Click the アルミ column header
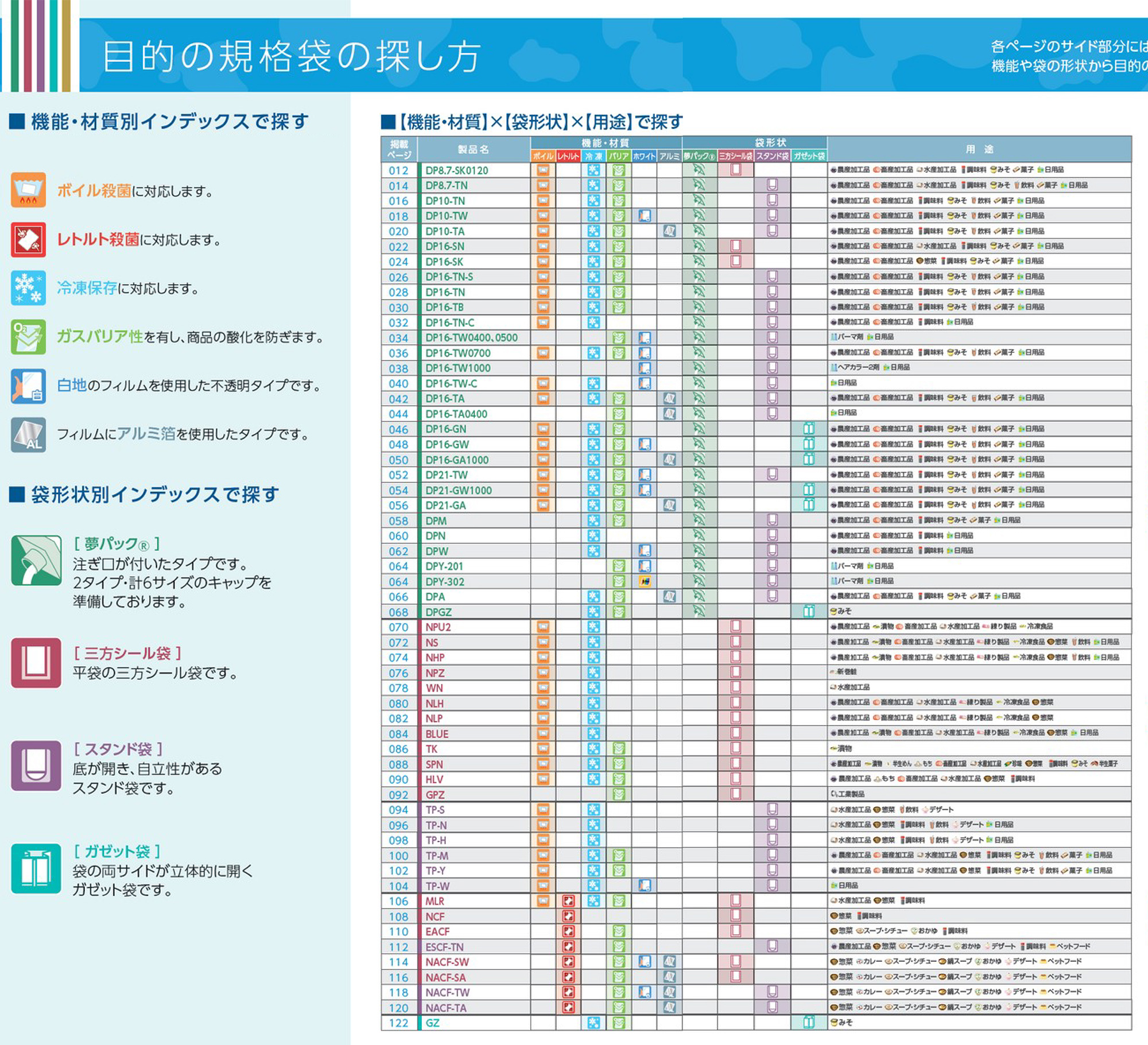Screen dimensions: 1148x1045 tap(669, 156)
